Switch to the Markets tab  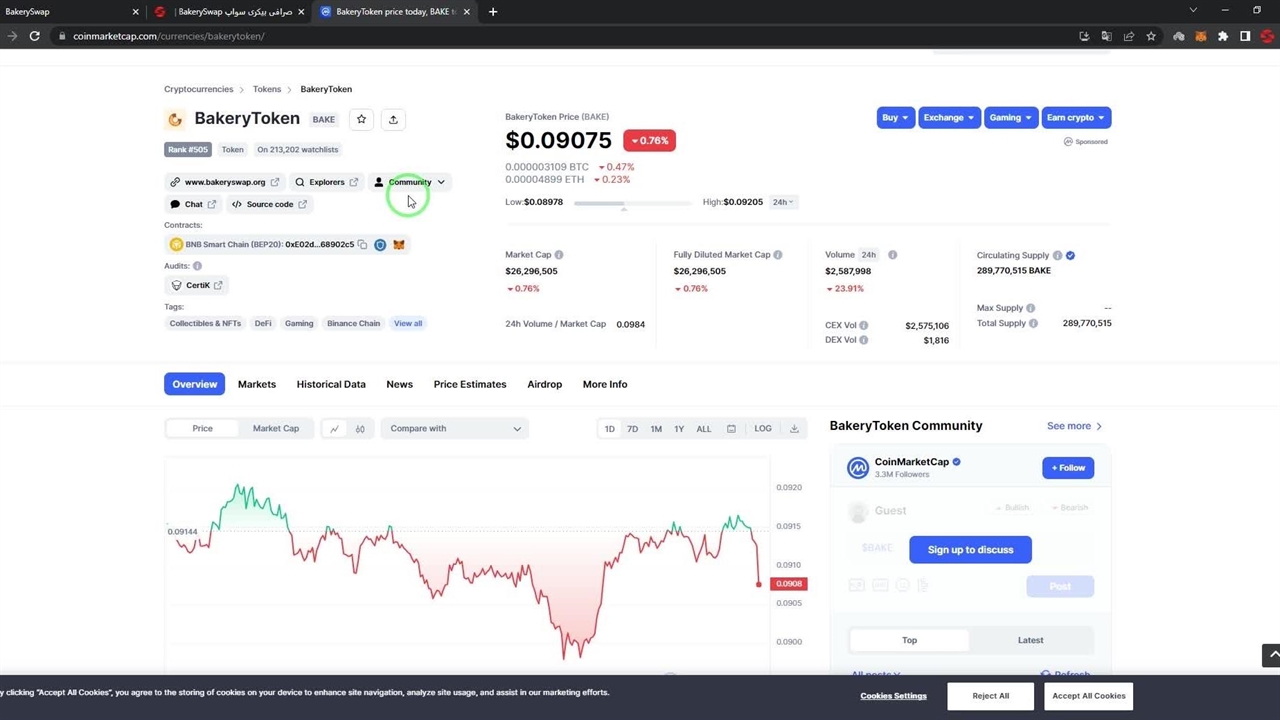point(256,384)
